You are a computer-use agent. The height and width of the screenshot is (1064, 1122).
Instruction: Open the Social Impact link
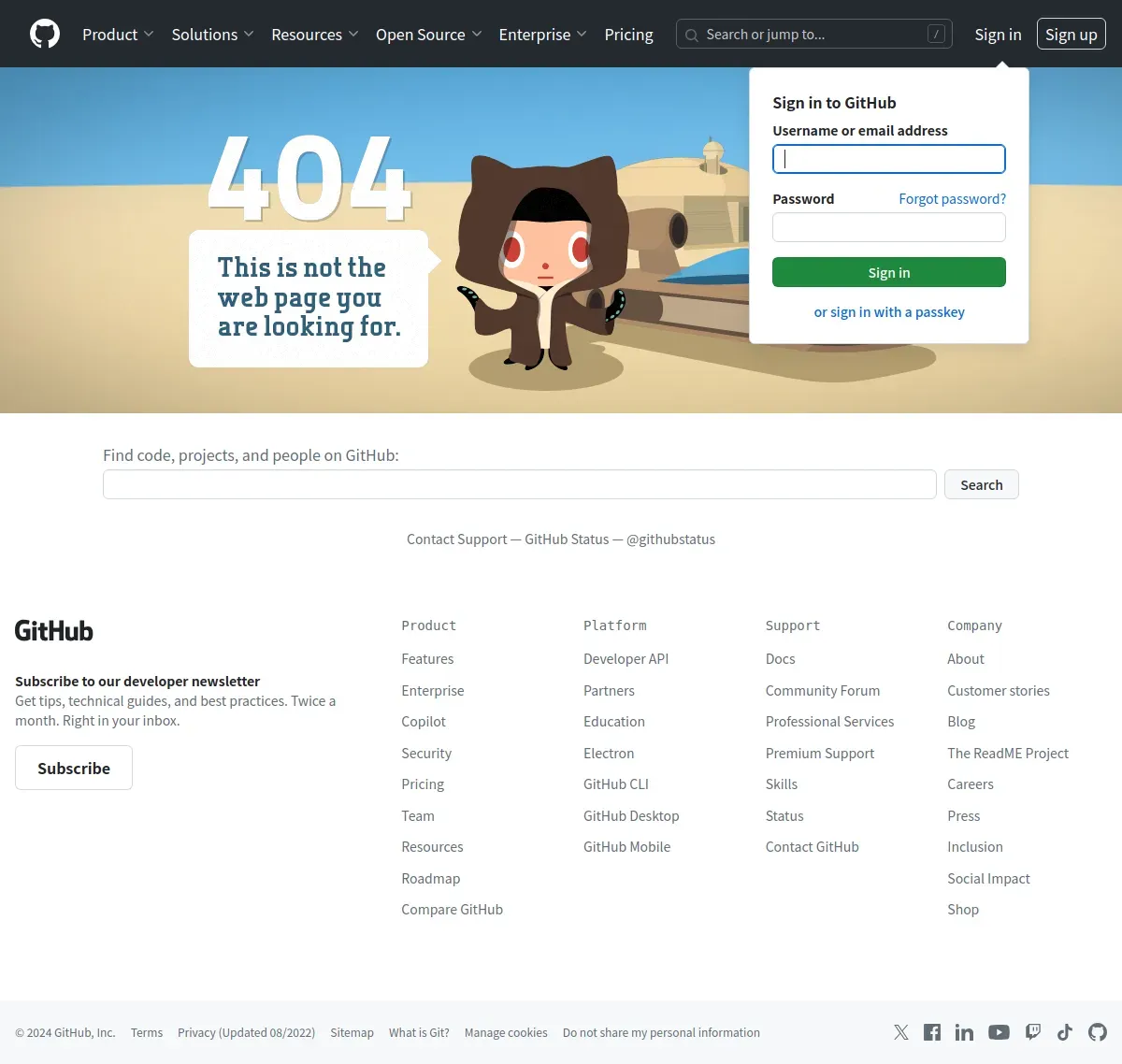[988, 879]
